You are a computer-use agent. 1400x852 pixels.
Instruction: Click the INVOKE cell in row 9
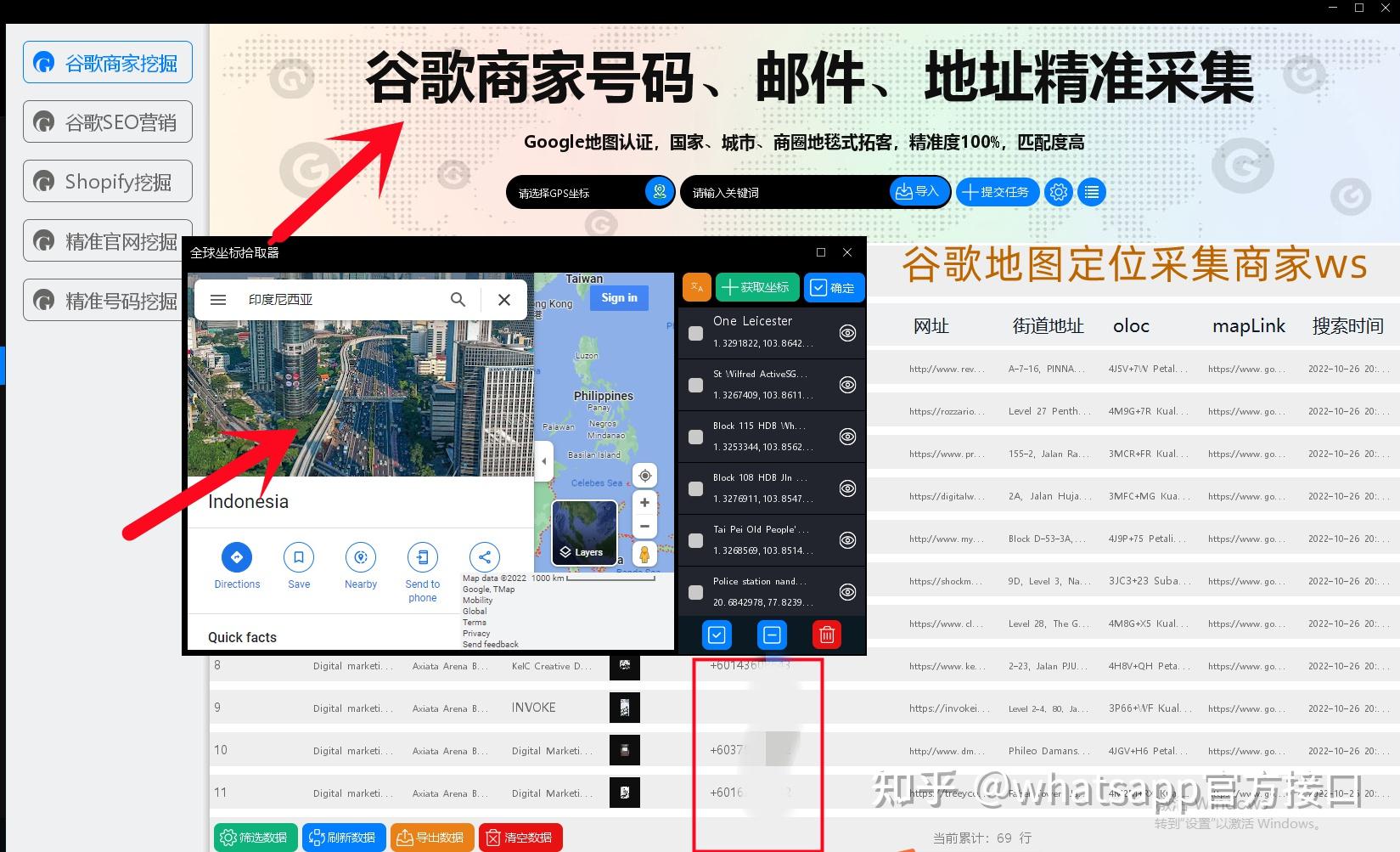click(534, 708)
